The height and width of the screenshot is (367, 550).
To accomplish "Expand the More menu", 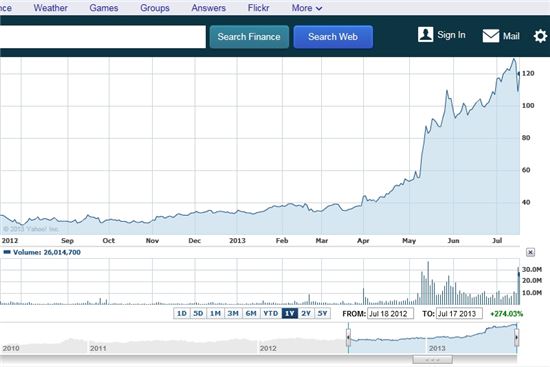I will 307,8.
